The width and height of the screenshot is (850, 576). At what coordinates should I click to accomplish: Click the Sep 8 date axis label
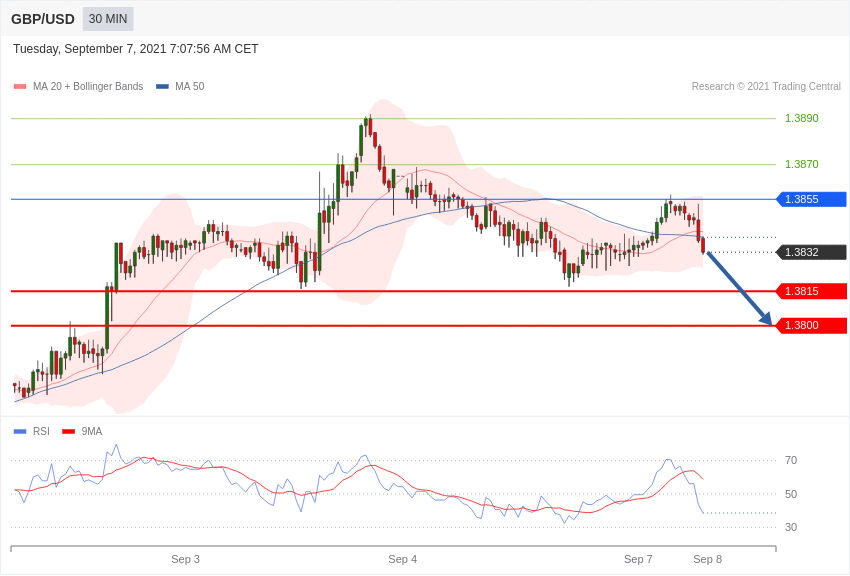click(x=707, y=559)
